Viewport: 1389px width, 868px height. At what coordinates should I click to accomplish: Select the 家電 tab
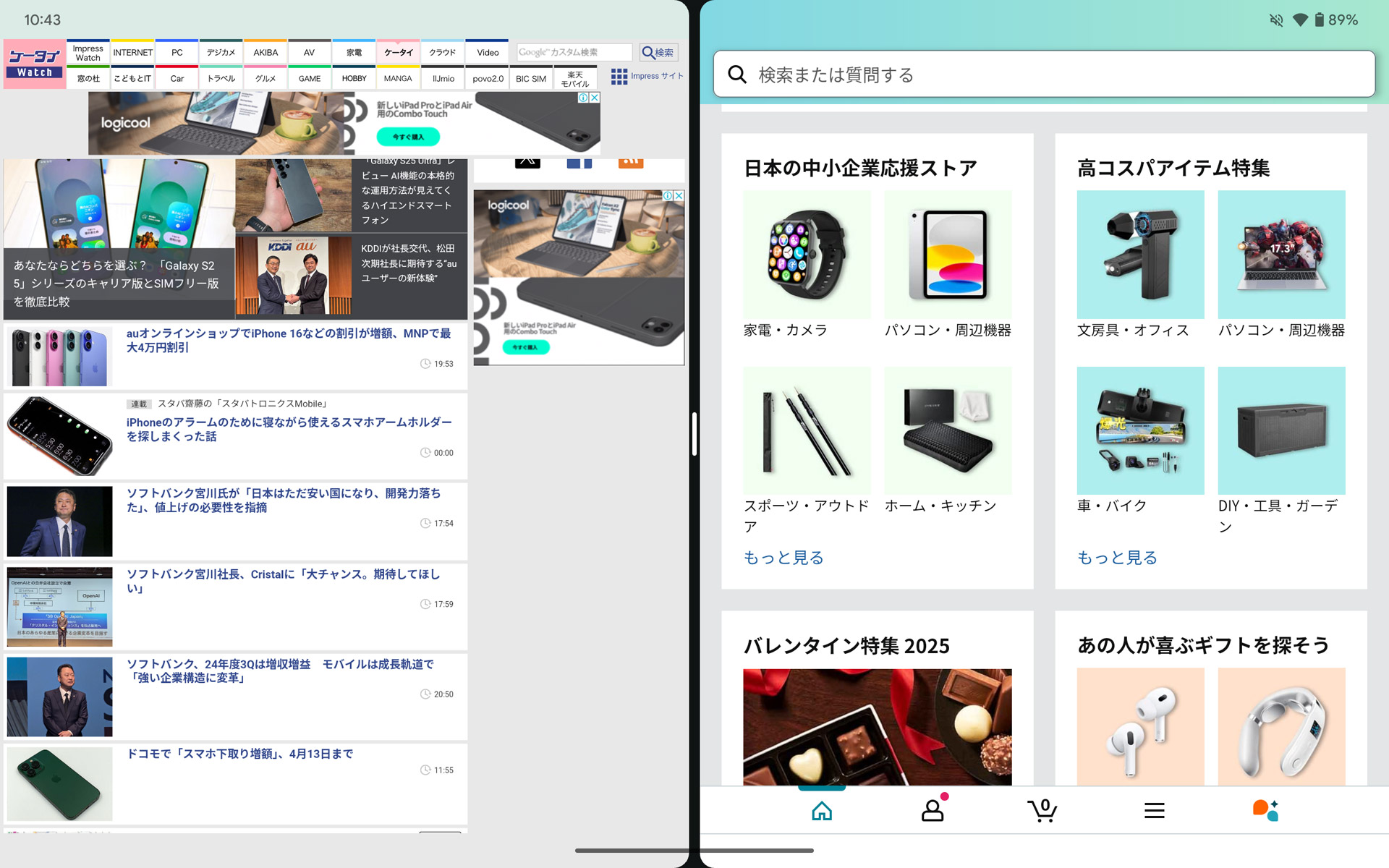(x=354, y=53)
